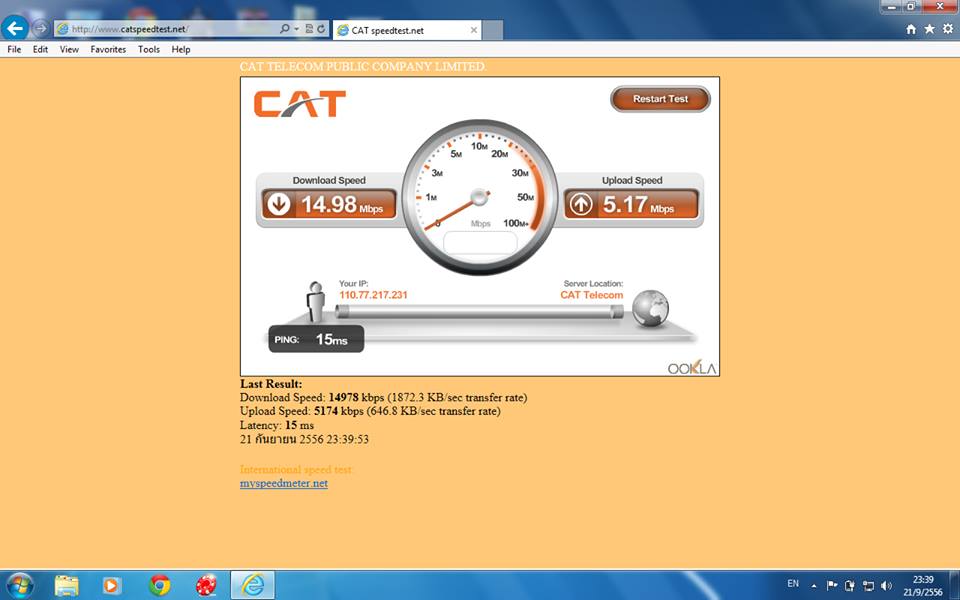Open the View menu

pyautogui.click(x=69, y=50)
